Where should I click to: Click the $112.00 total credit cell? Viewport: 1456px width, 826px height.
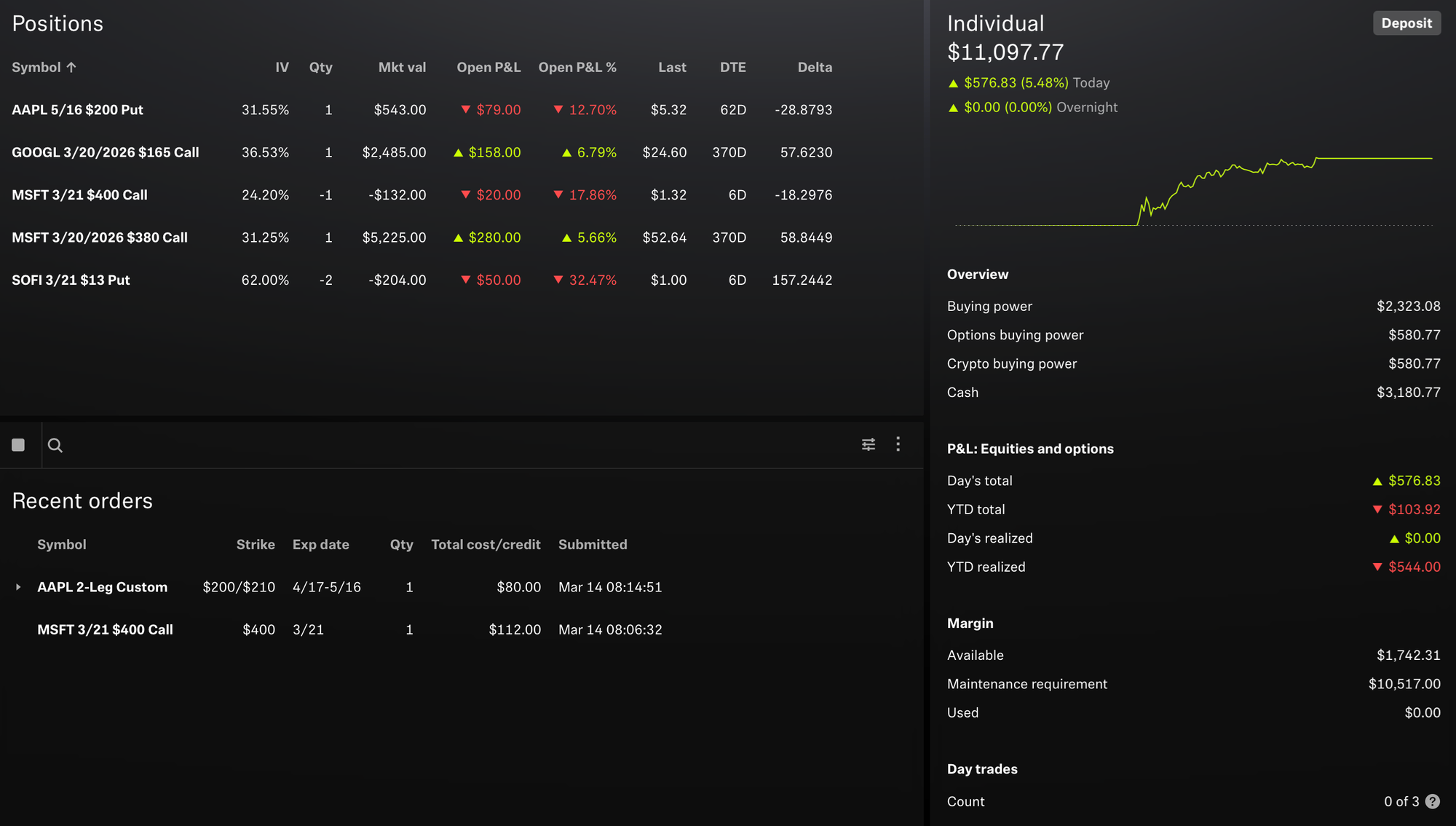tap(515, 629)
